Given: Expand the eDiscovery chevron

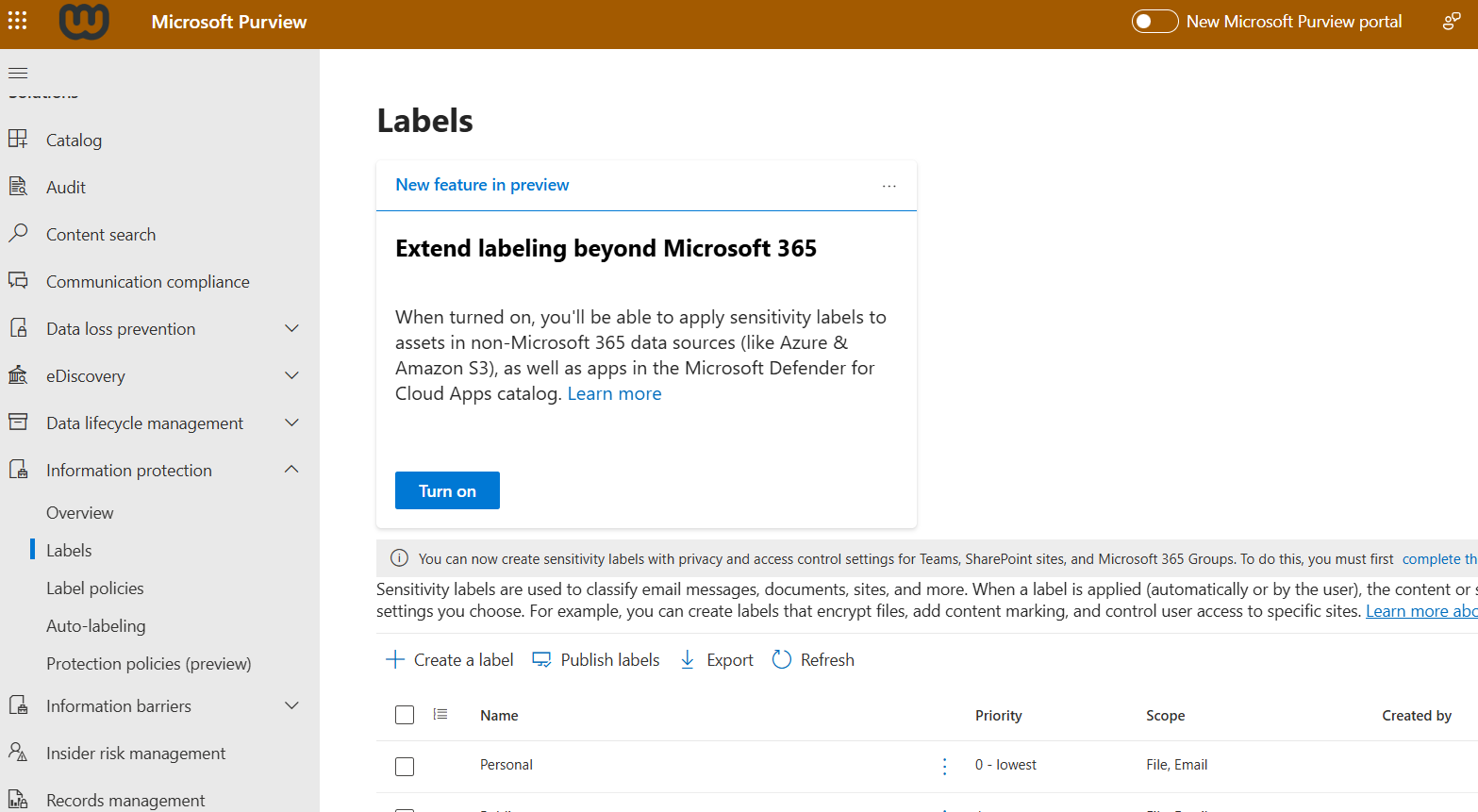Looking at the screenshot, I should [x=291, y=375].
